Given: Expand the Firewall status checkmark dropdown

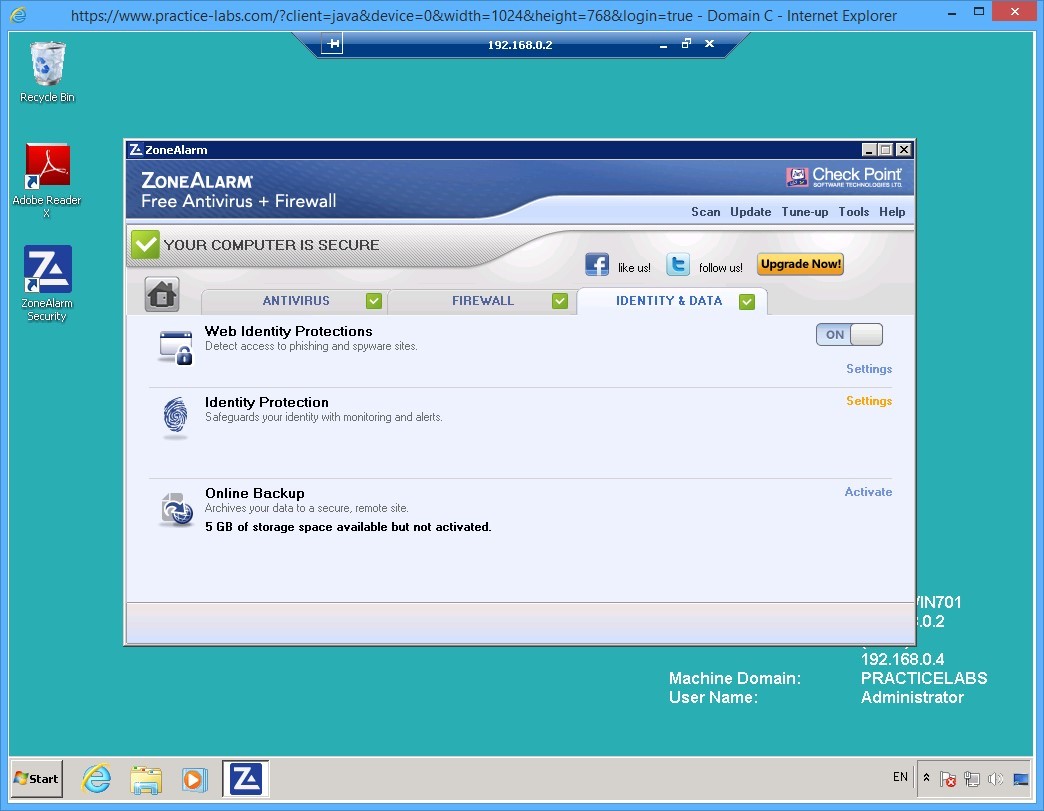Looking at the screenshot, I should 560,300.
